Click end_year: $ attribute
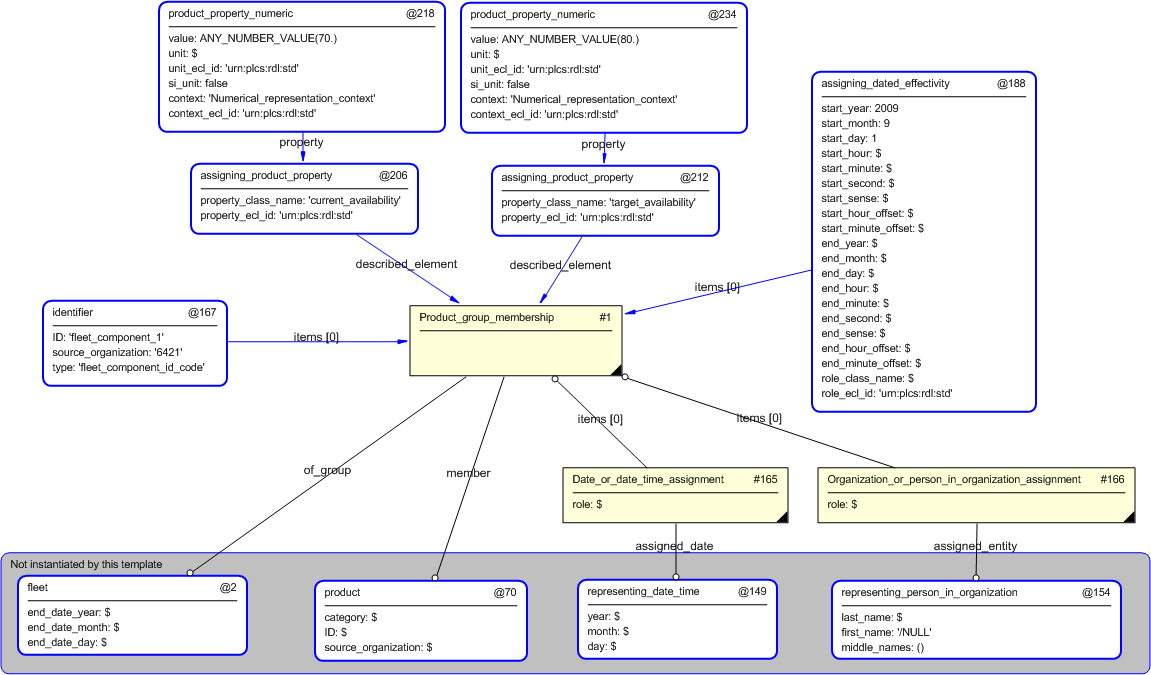 click(x=849, y=244)
